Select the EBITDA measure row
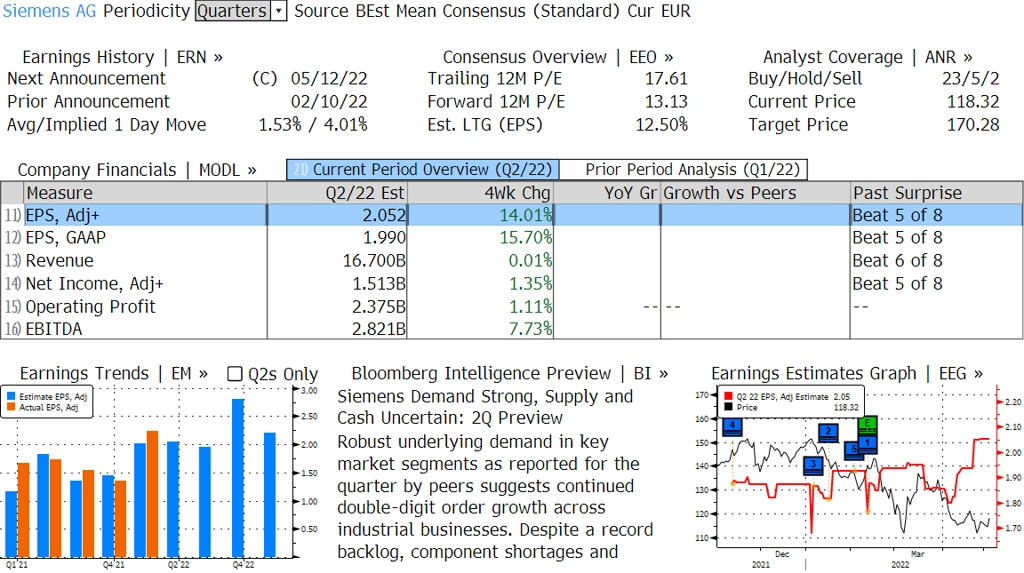The height and width of the screenshot is (573, 1024). [x=512, y=329]
